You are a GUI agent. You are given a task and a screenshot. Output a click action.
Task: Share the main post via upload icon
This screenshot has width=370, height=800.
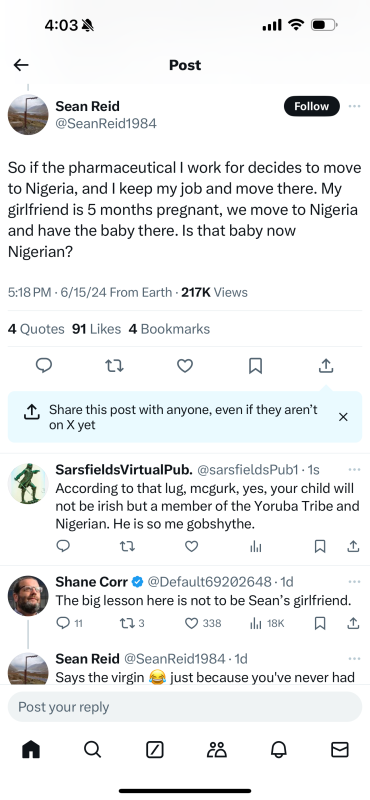tap(326, 365)
